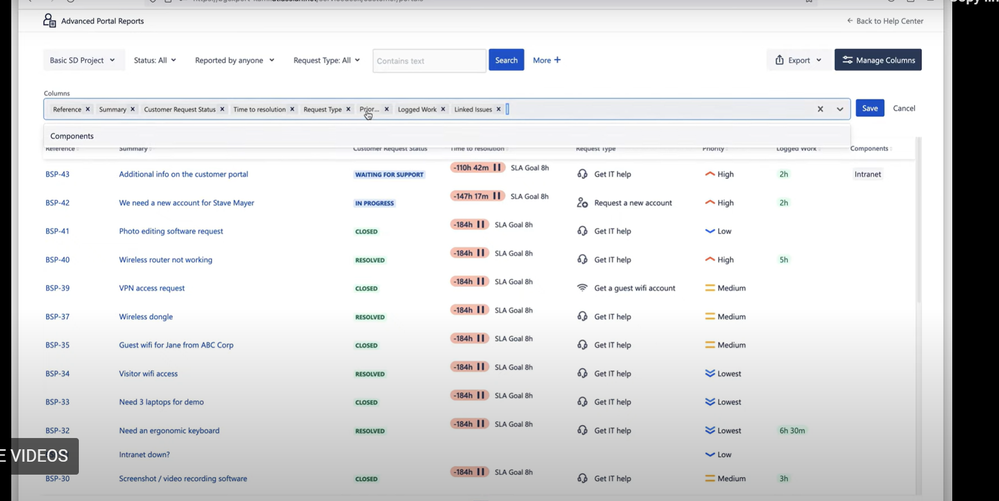Open Additional info on the customer portal
Screen dimensions: 999x501
(x=183, y=174)
